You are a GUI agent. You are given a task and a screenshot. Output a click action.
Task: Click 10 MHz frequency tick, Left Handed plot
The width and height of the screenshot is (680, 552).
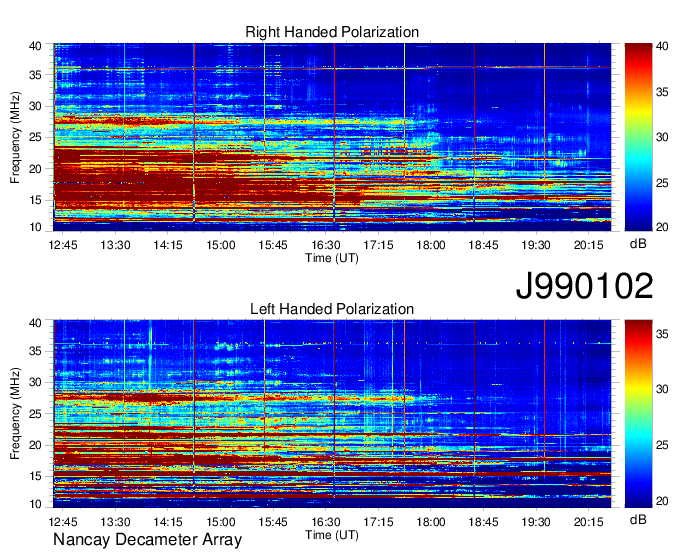point(36,504)
